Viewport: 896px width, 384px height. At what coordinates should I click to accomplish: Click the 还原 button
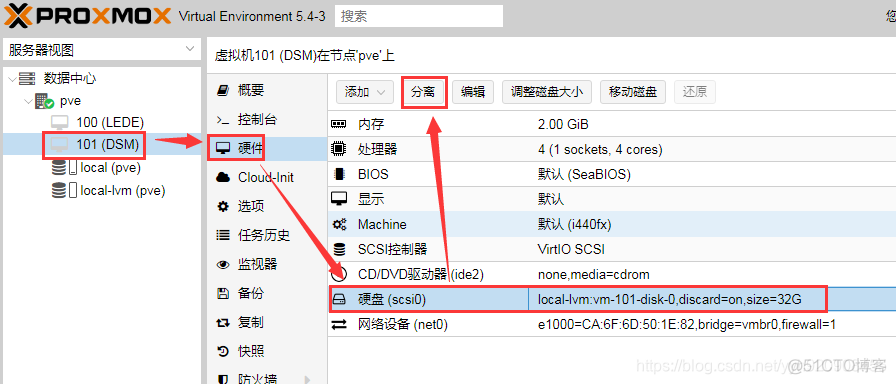(695, 92)
